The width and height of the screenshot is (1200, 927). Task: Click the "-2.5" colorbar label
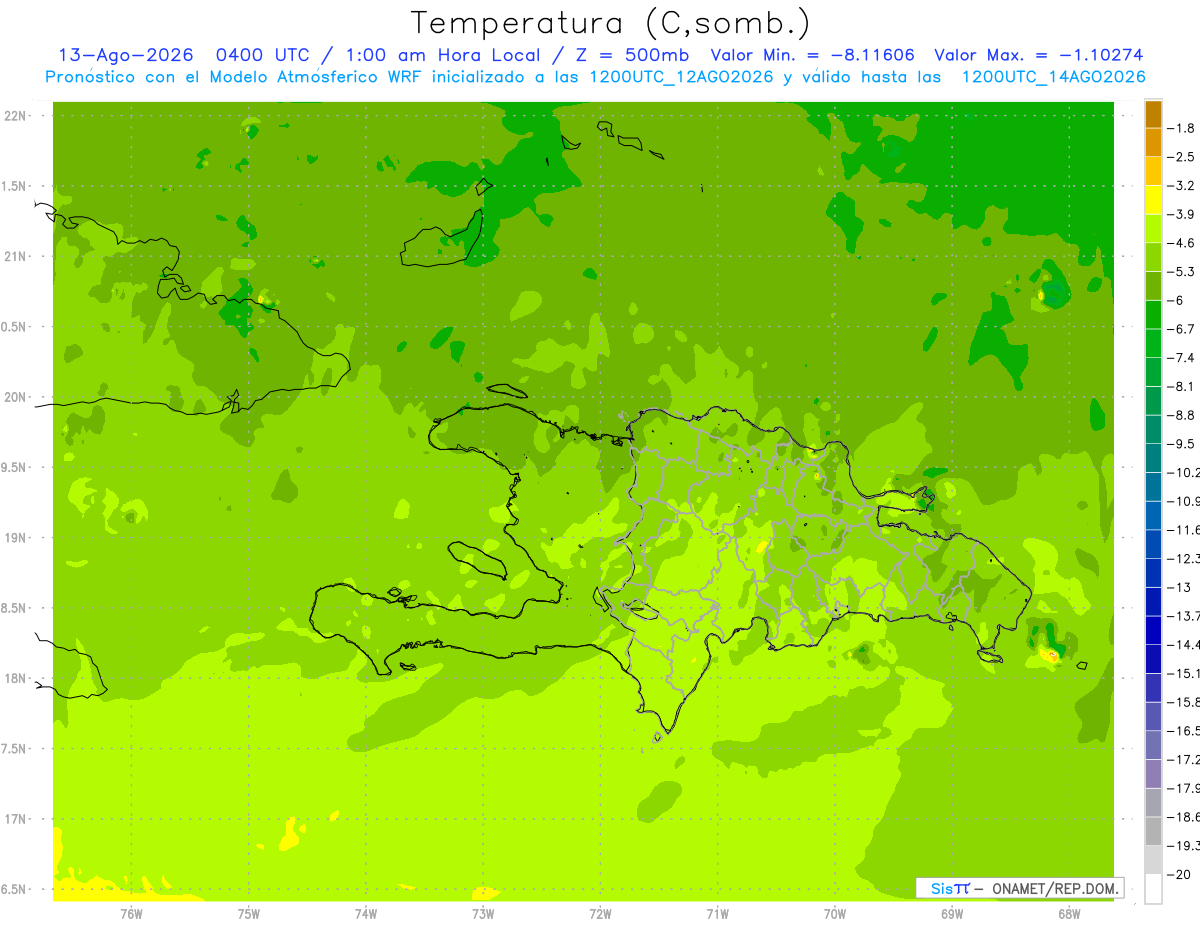tap(1183, 157)
